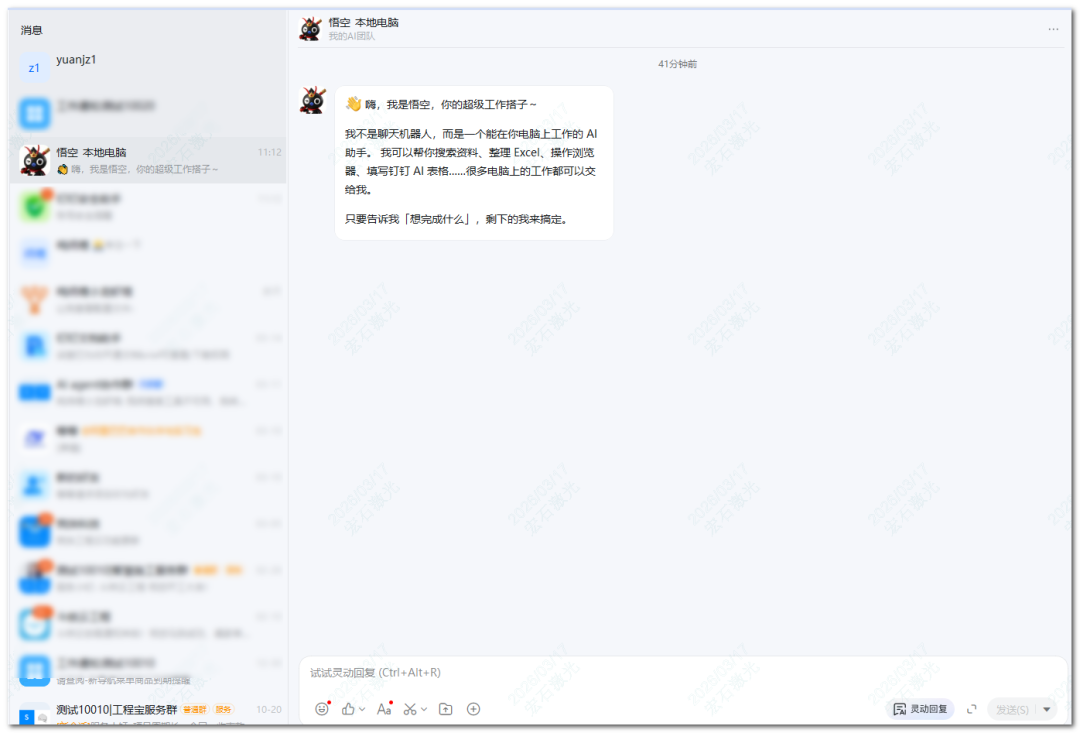Click the z1 avatar of yuanjz1
This screenshot has height=733, width=1080.
[34, 68]
